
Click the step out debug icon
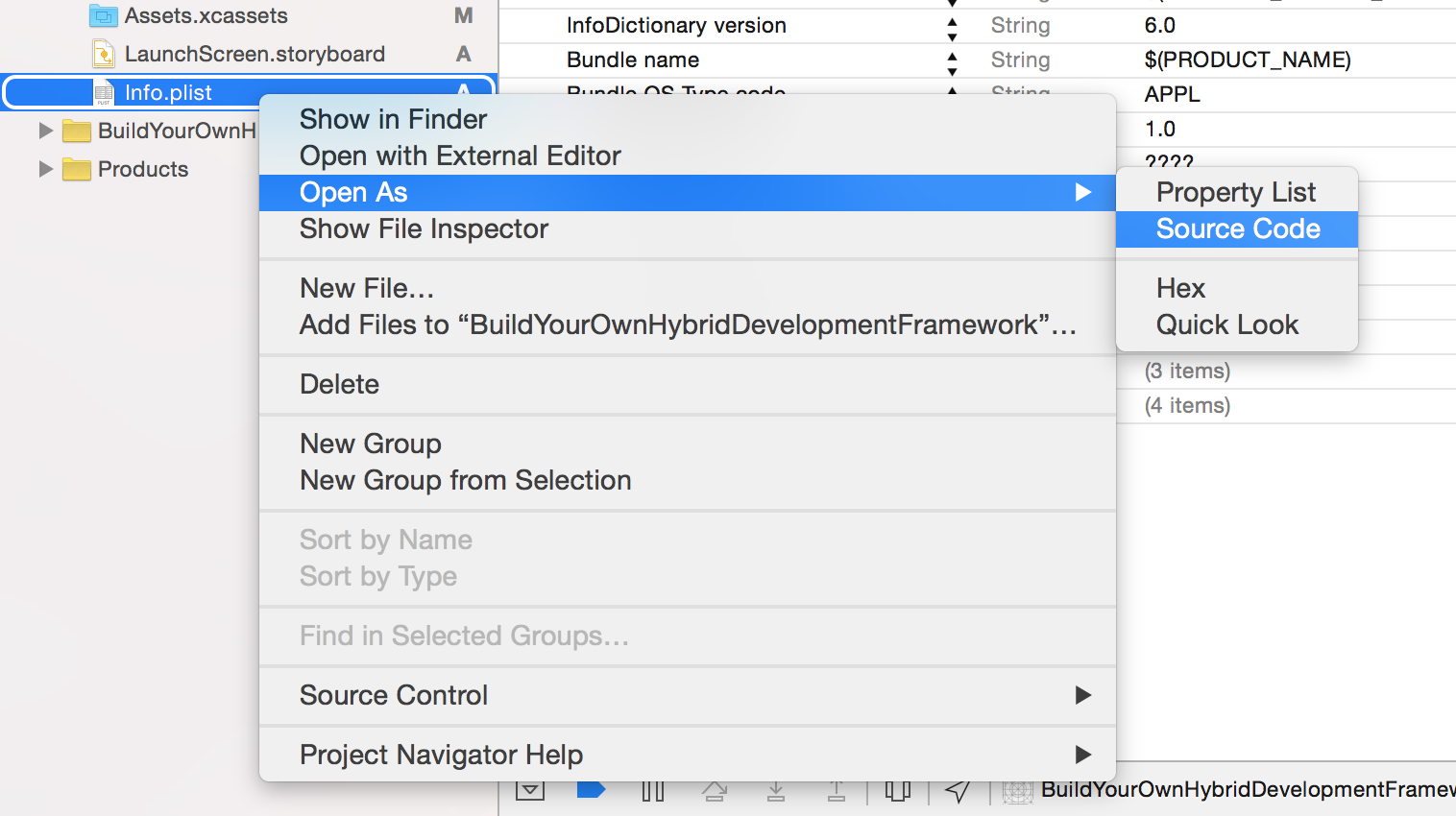[837, 790]
